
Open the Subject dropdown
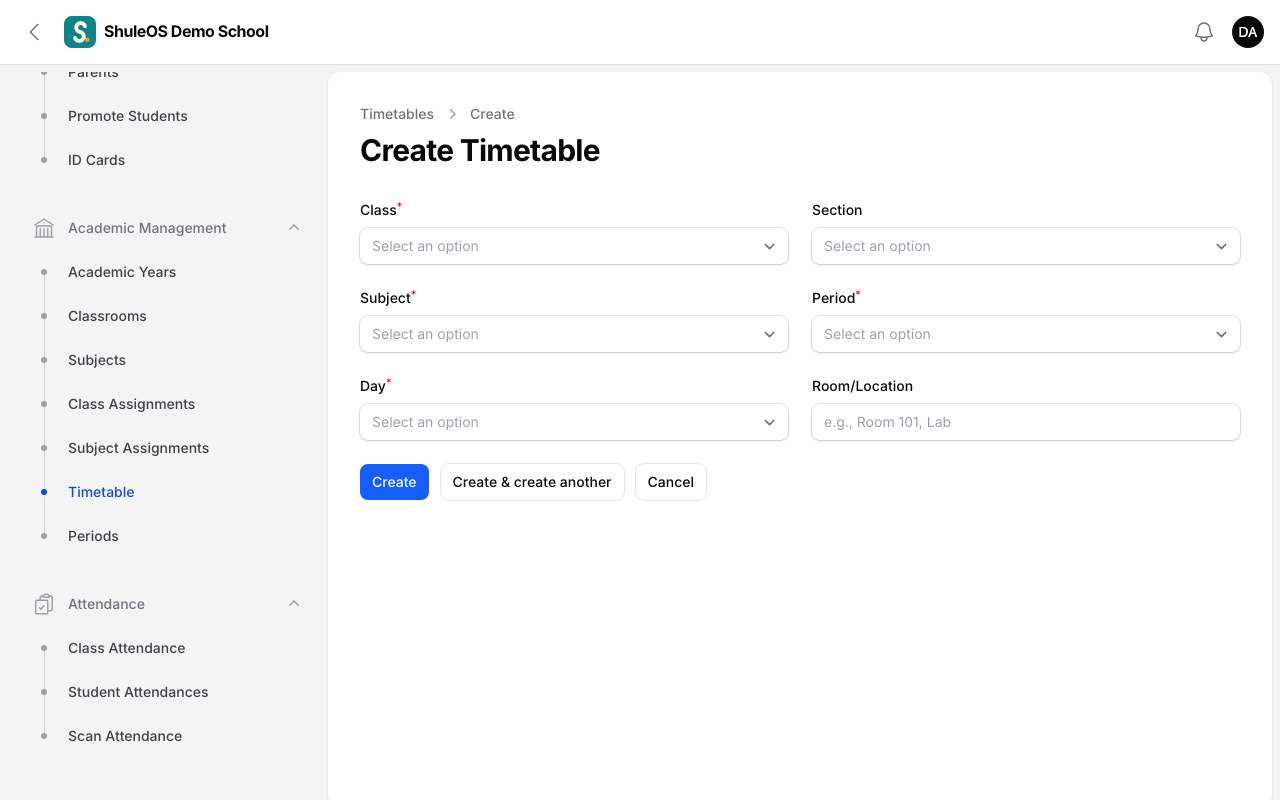(574, 334)
